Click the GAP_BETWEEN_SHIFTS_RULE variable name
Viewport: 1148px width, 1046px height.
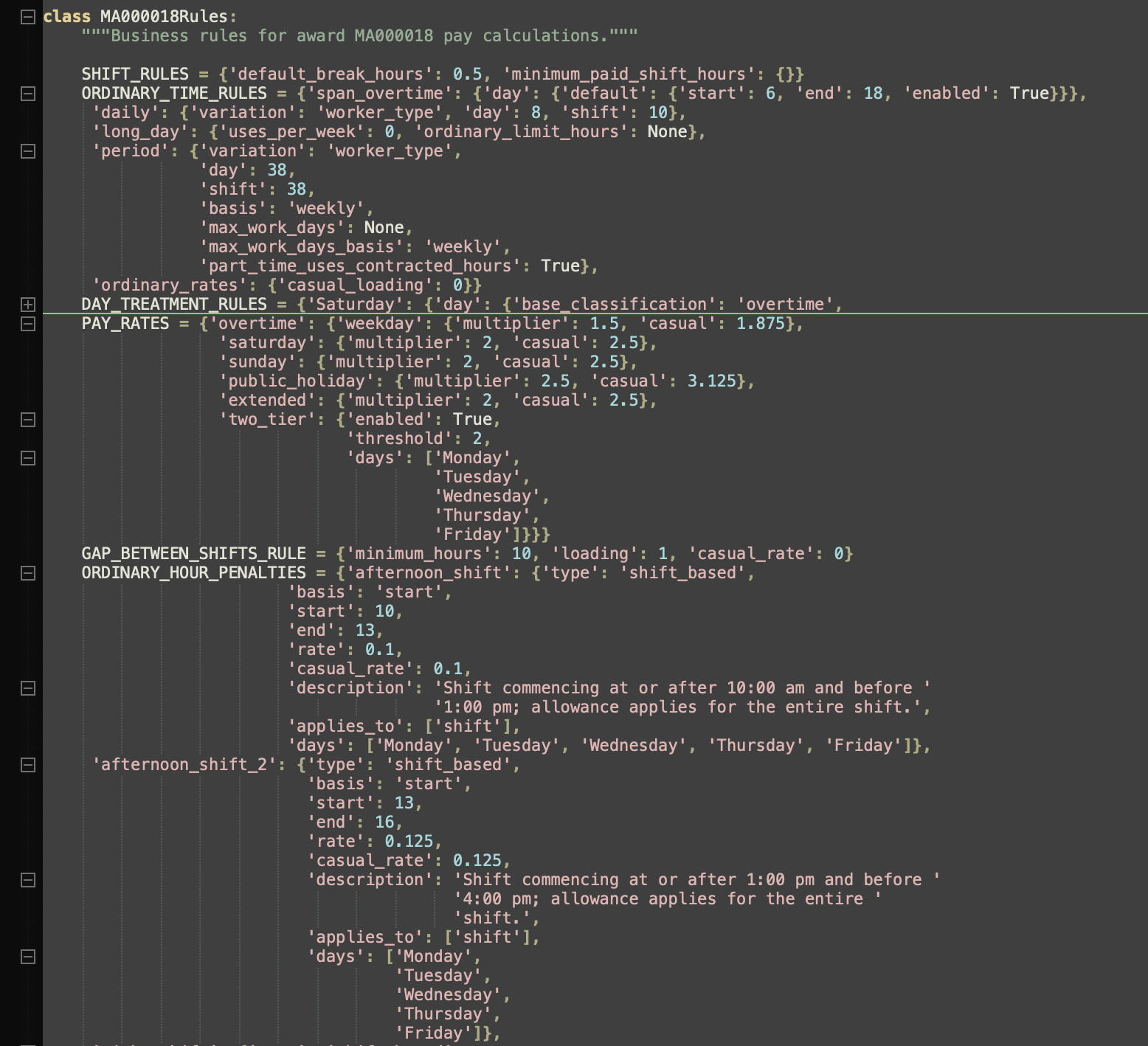pos(193,553)
